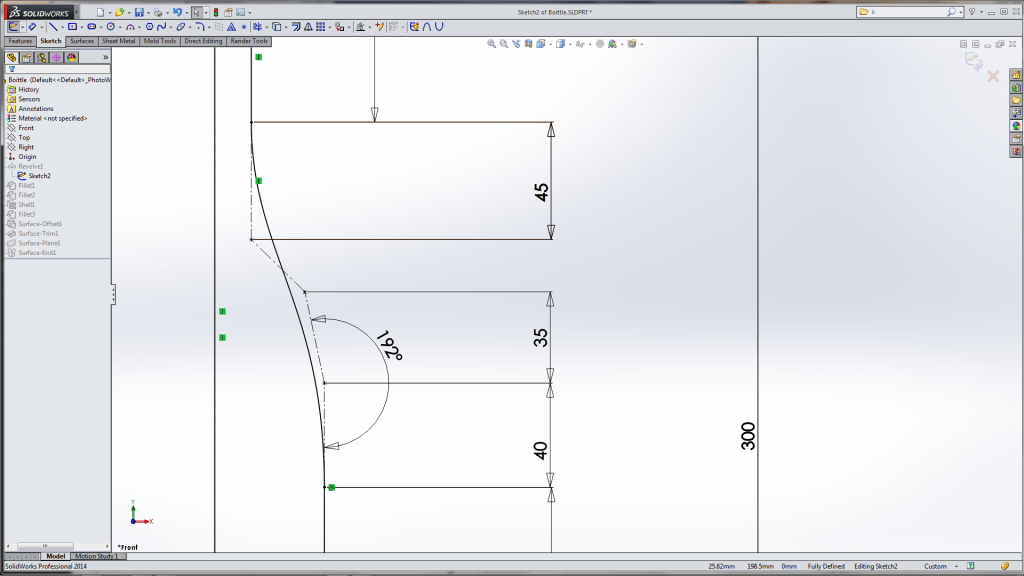Activate the Trim Entities tool
The image size is (1024, 576).
pyautogui.click(x=256, y=29)
